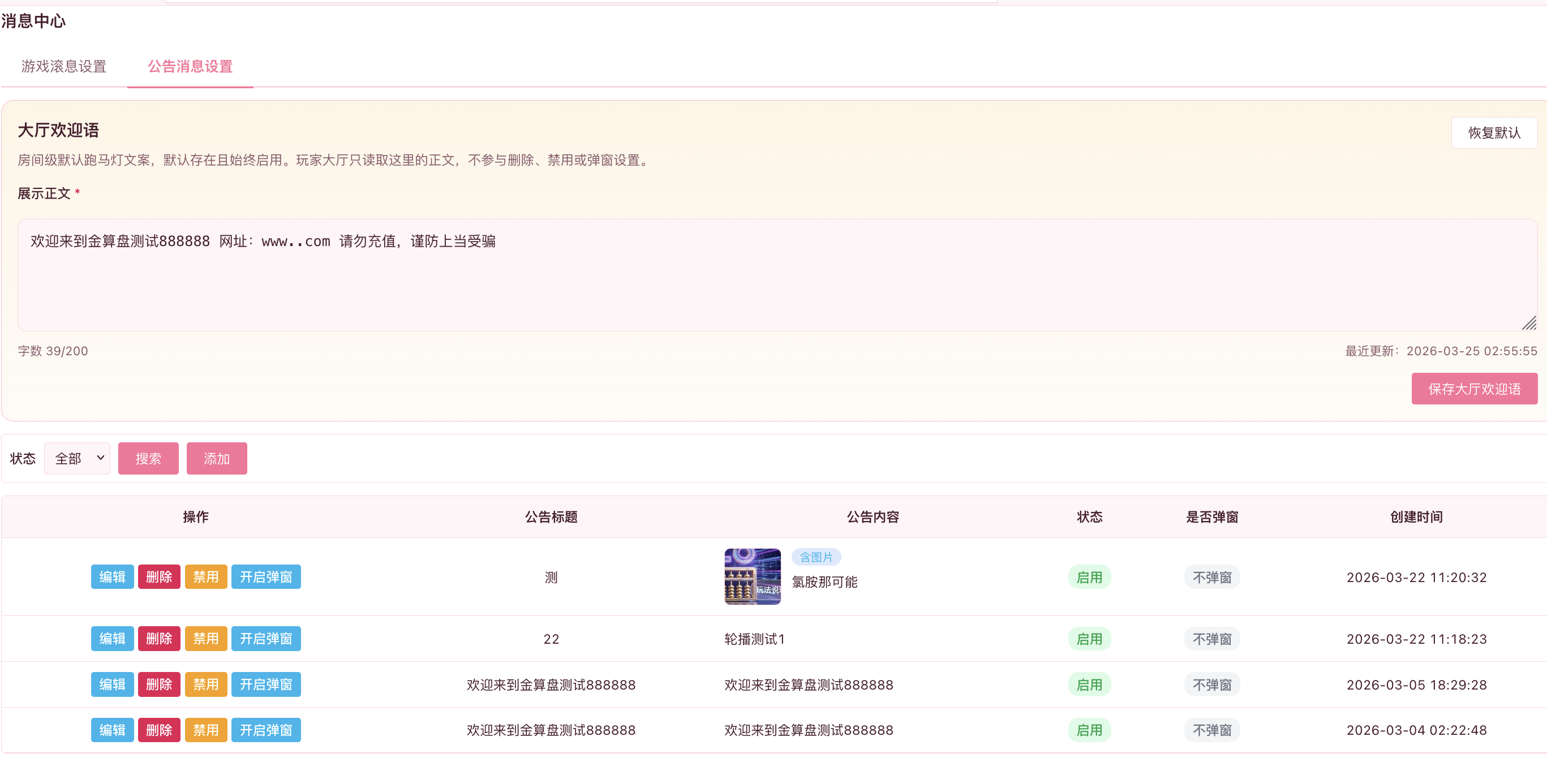1547x784 pixels.
Task: Focus the 展示正文 welcome text area
Action: point(777,275)
